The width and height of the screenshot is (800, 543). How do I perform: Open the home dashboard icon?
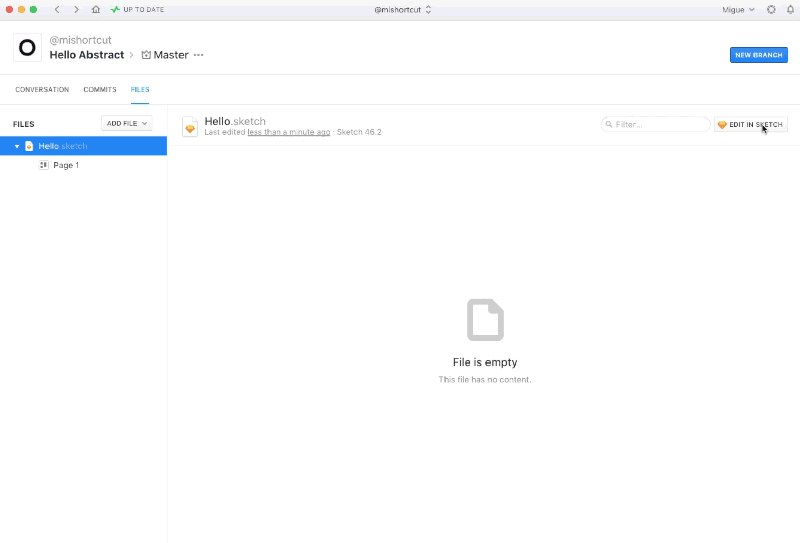[x=95, y=9]
